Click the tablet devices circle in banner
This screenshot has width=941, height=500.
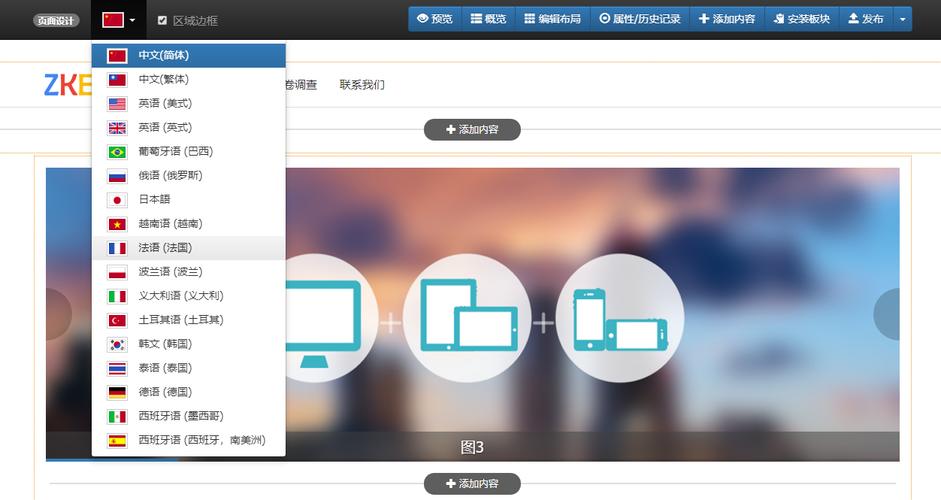click(467, 318)
